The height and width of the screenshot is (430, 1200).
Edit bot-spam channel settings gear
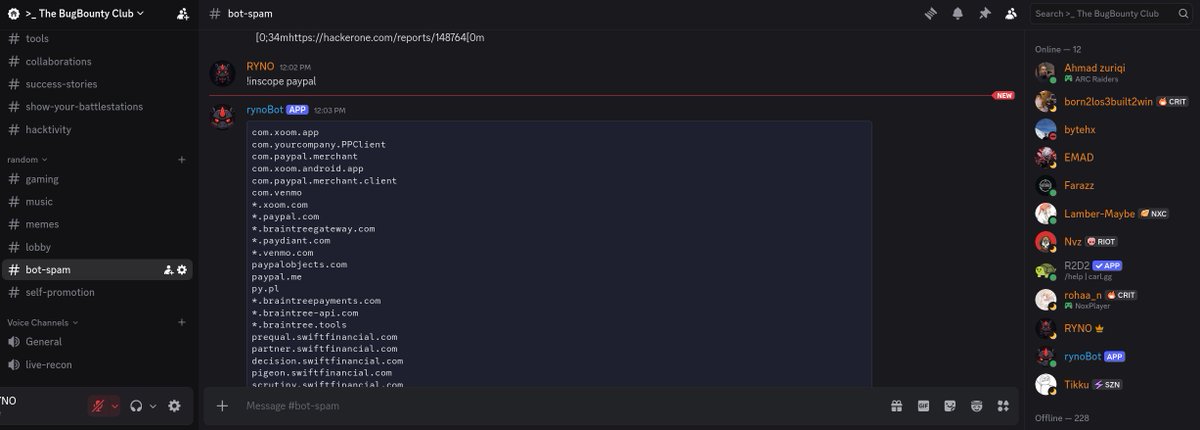pyautogui.click(x=182, y=270)
